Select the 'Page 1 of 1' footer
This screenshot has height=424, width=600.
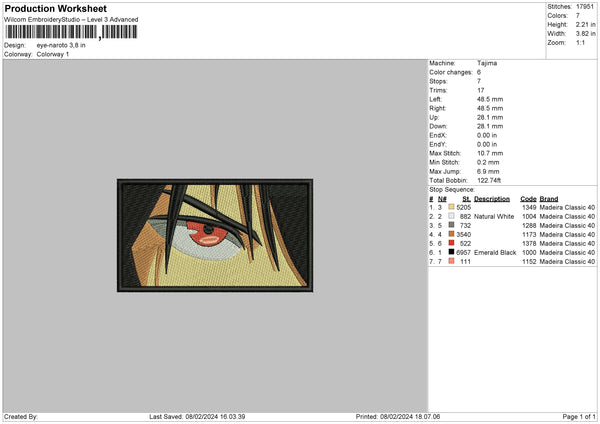(579, 416)
